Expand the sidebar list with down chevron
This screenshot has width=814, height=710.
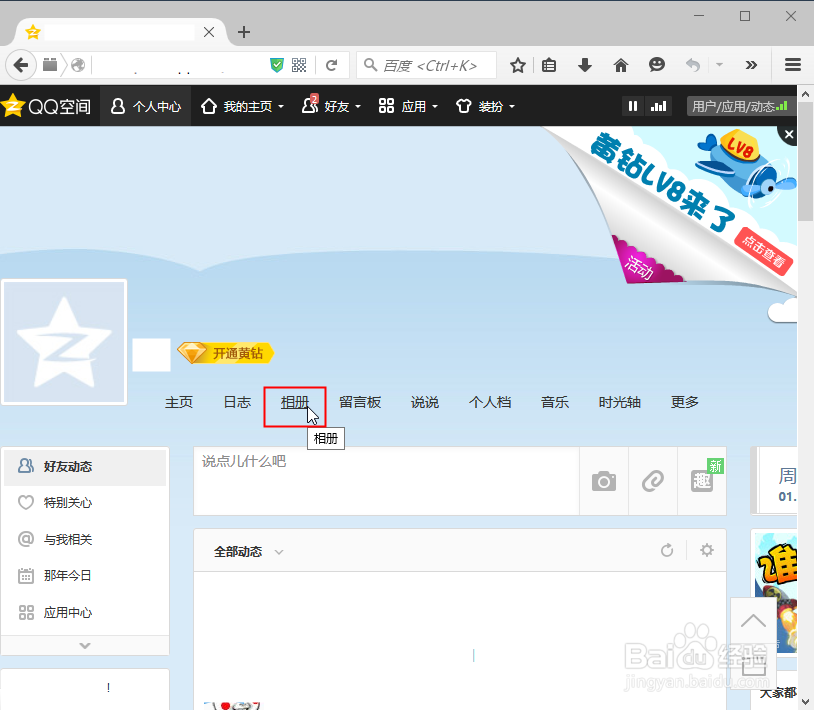(85, 646)
